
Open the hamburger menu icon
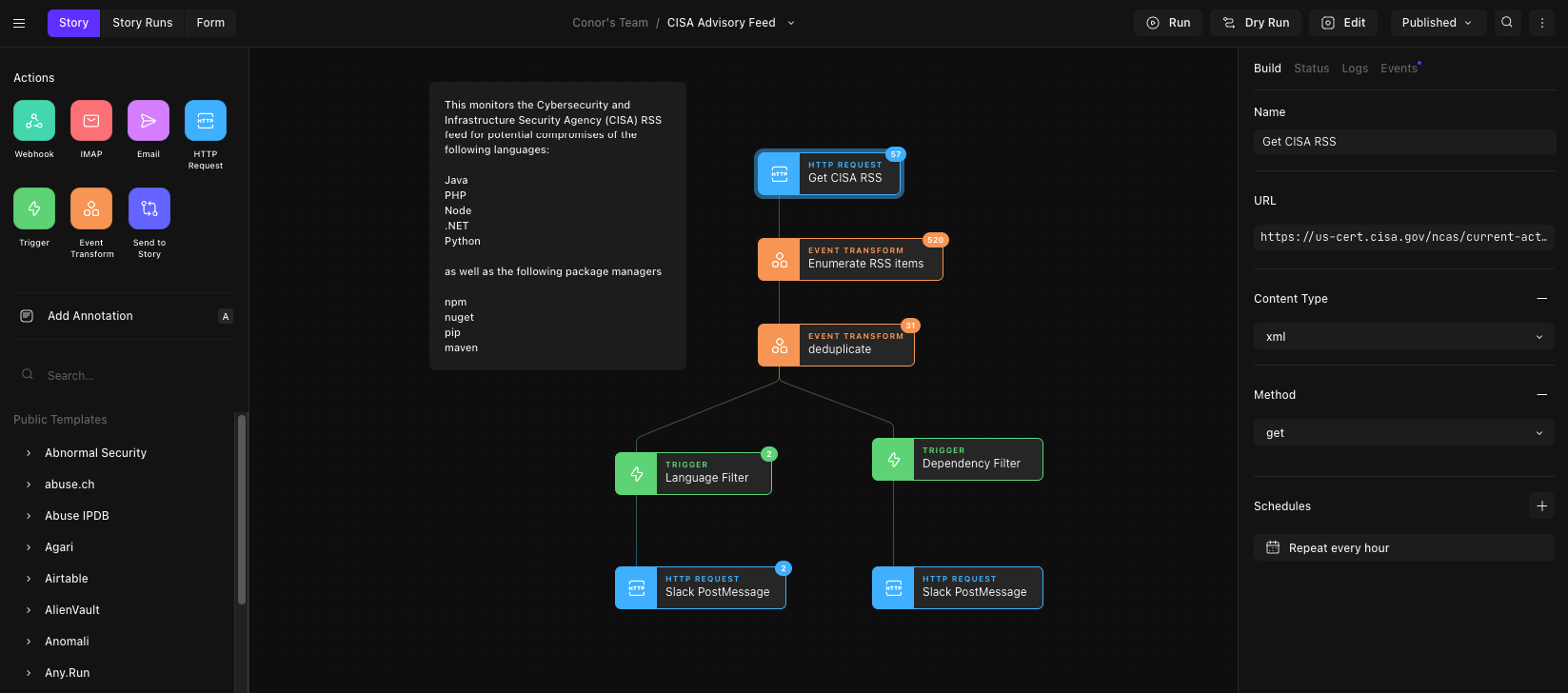19,23
